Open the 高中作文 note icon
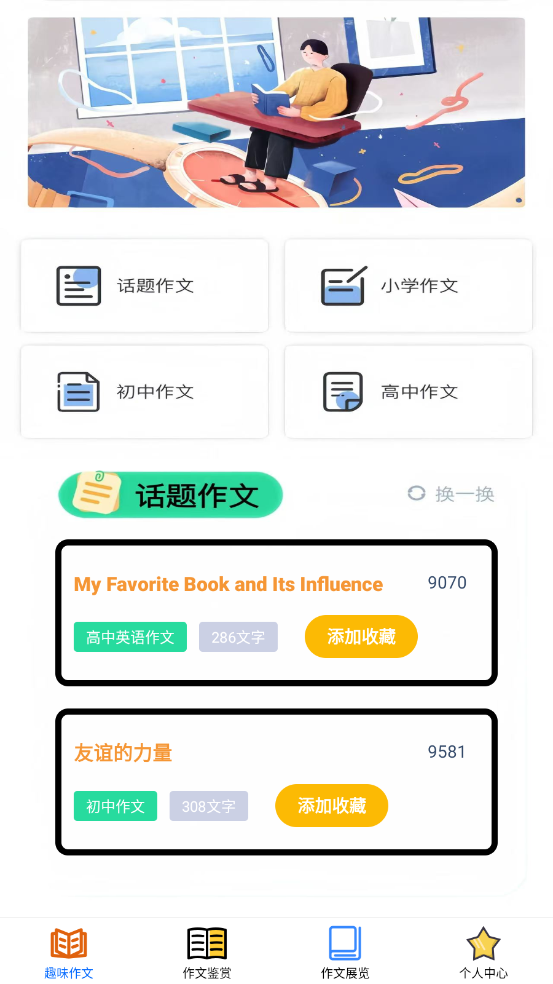 click(343, 392)
